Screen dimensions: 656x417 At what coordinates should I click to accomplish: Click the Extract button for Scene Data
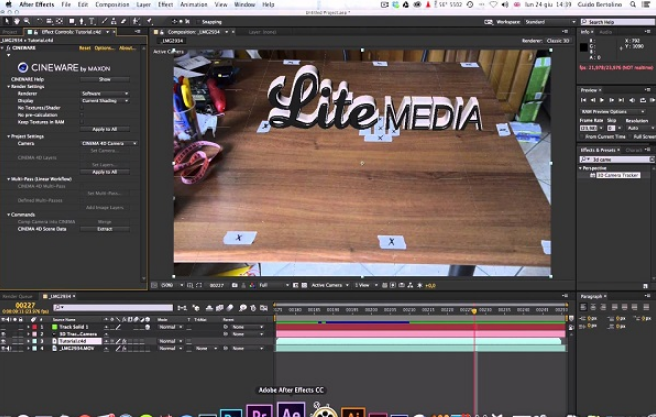pyautogui.click(x=105, y=229)
